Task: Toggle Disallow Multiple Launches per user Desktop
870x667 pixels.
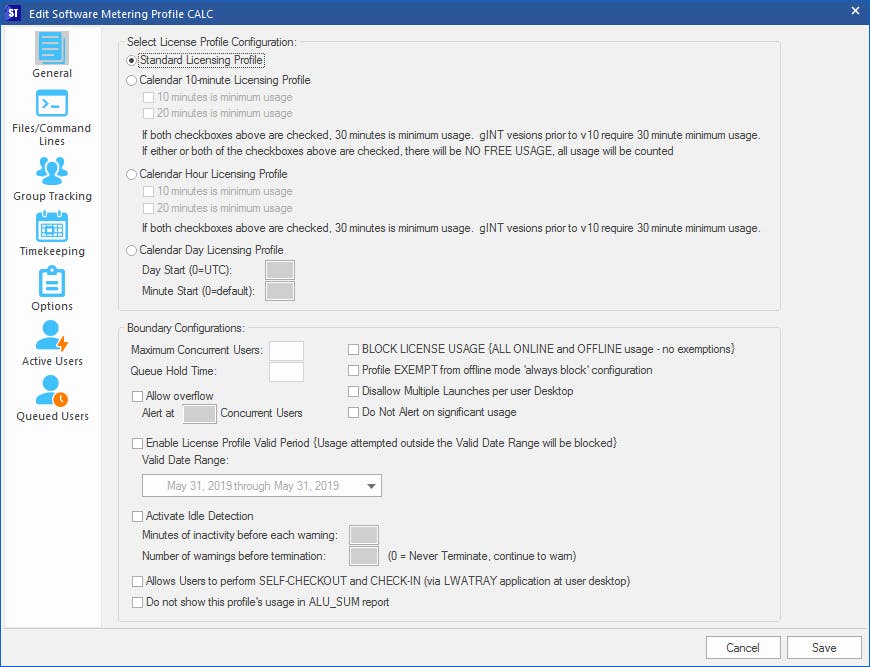Action: [x=353, y=391]
